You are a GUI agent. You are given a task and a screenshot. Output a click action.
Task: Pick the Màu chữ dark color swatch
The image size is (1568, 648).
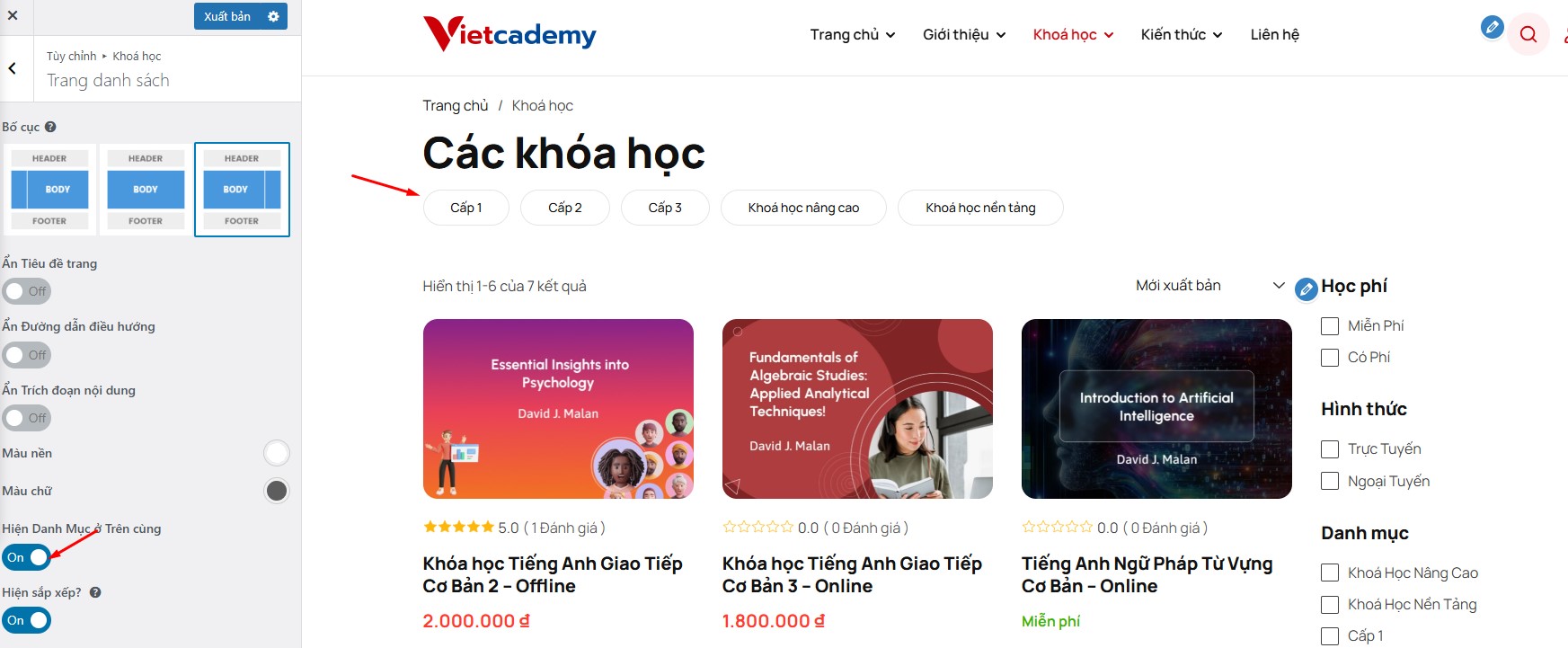(x=277, y=491)
